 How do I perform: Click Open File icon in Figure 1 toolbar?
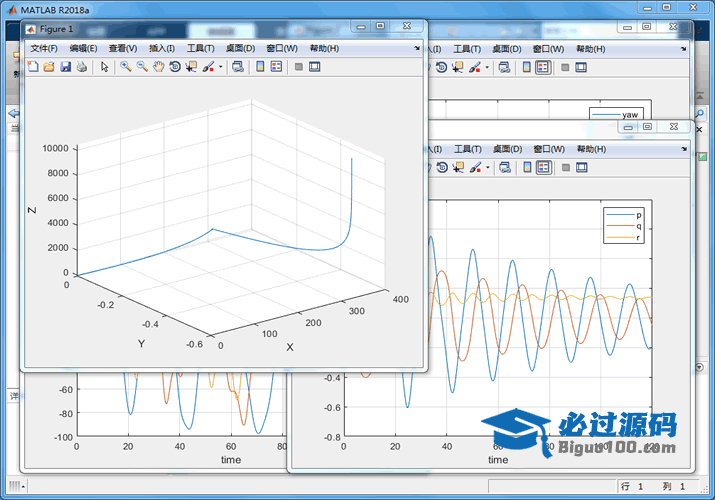[49, 67]
